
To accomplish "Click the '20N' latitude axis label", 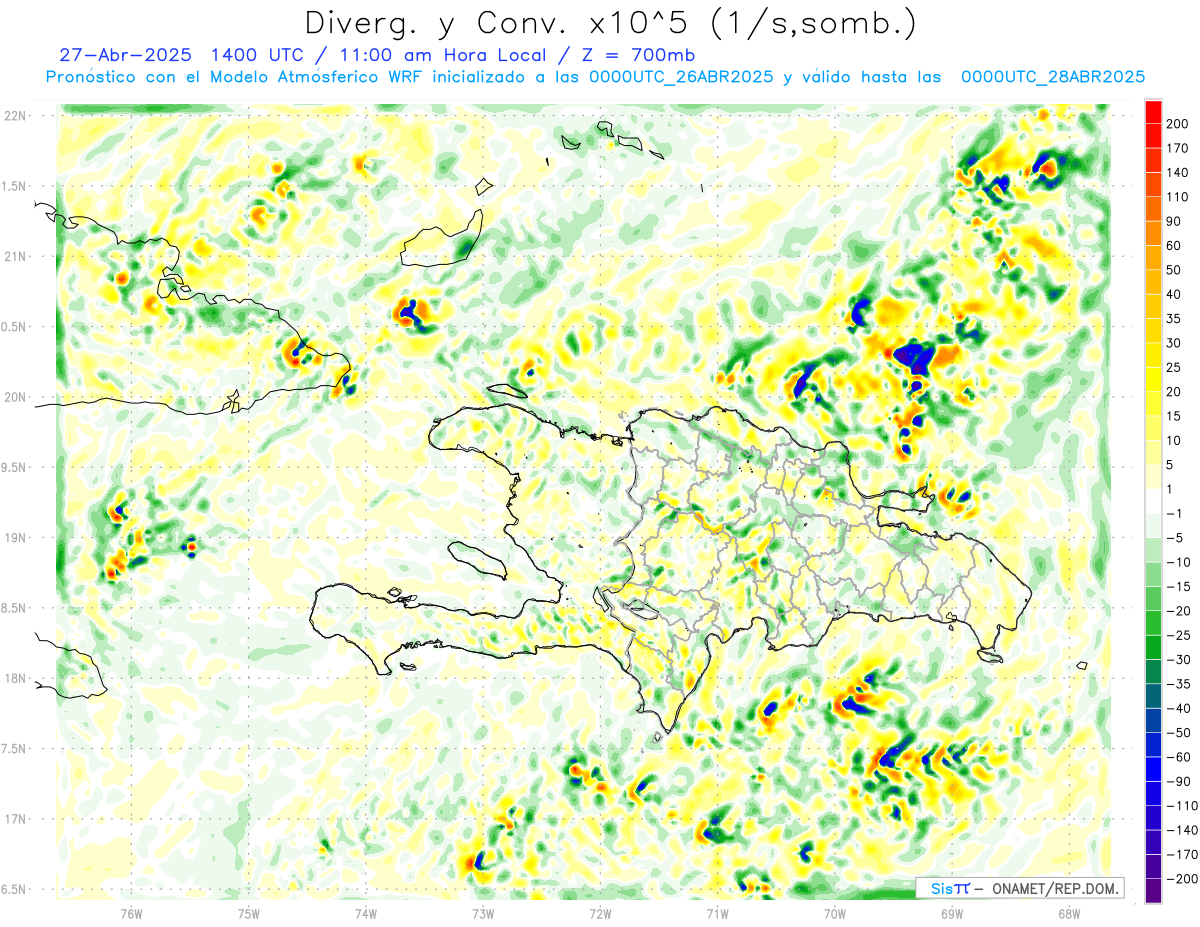I will coord(16,397).
